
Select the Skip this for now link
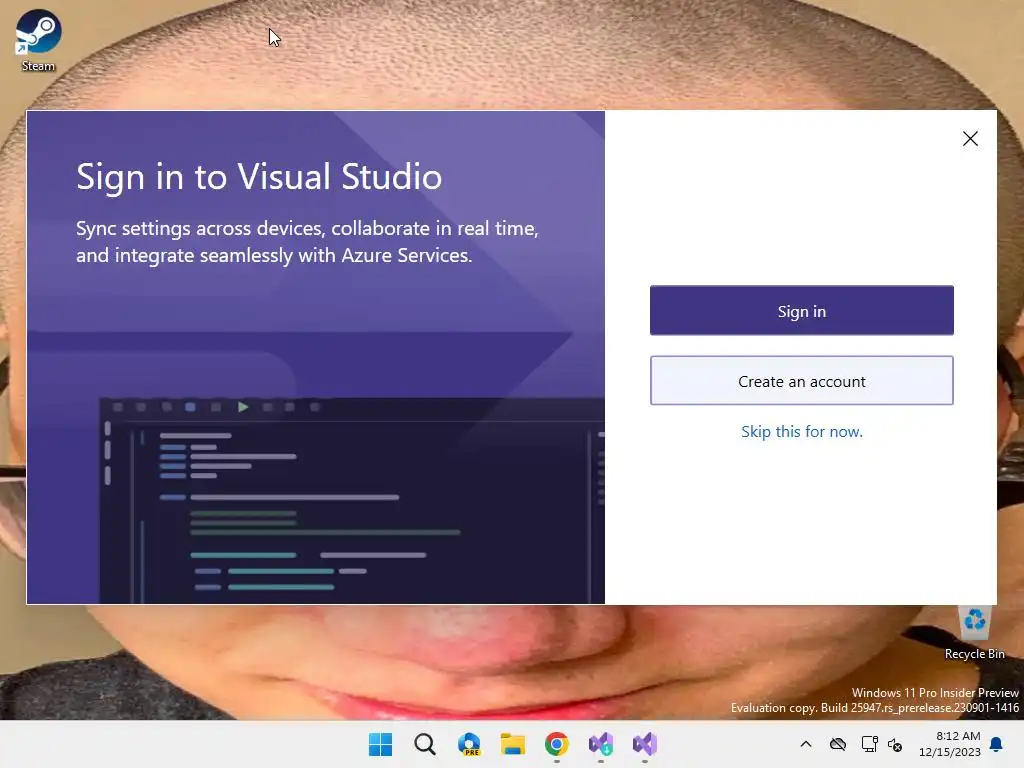click(801, 432)
